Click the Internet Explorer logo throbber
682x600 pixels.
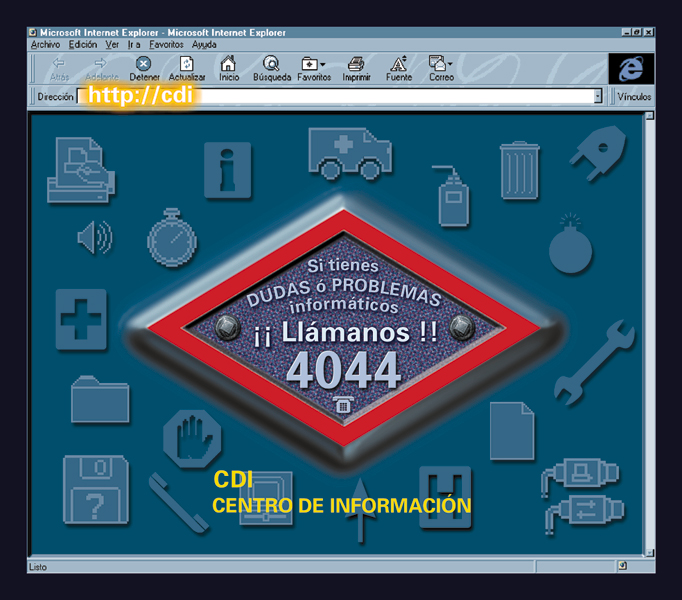(x=630, y=68)
